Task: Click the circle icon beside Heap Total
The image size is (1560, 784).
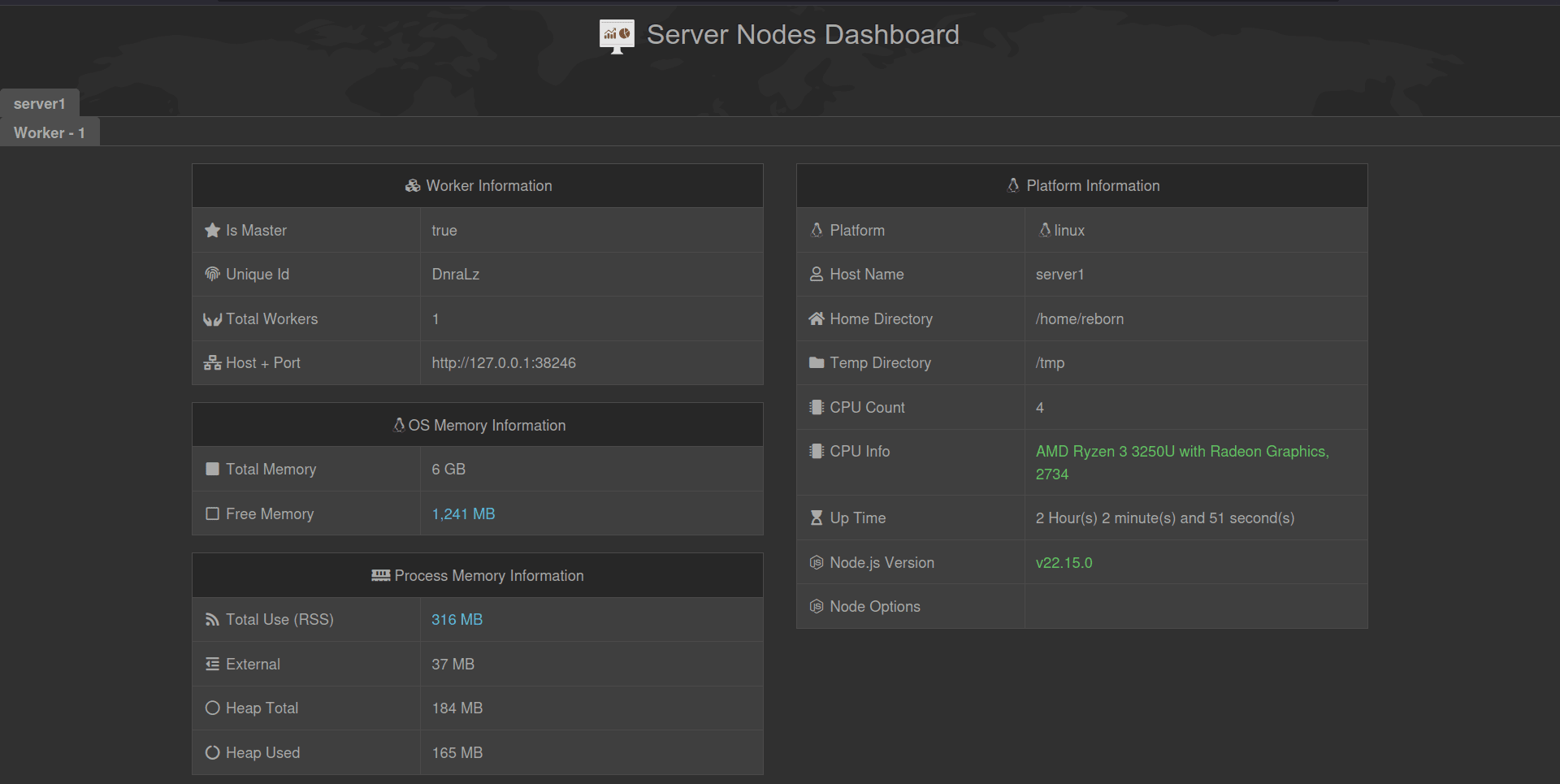Action: 212,708
